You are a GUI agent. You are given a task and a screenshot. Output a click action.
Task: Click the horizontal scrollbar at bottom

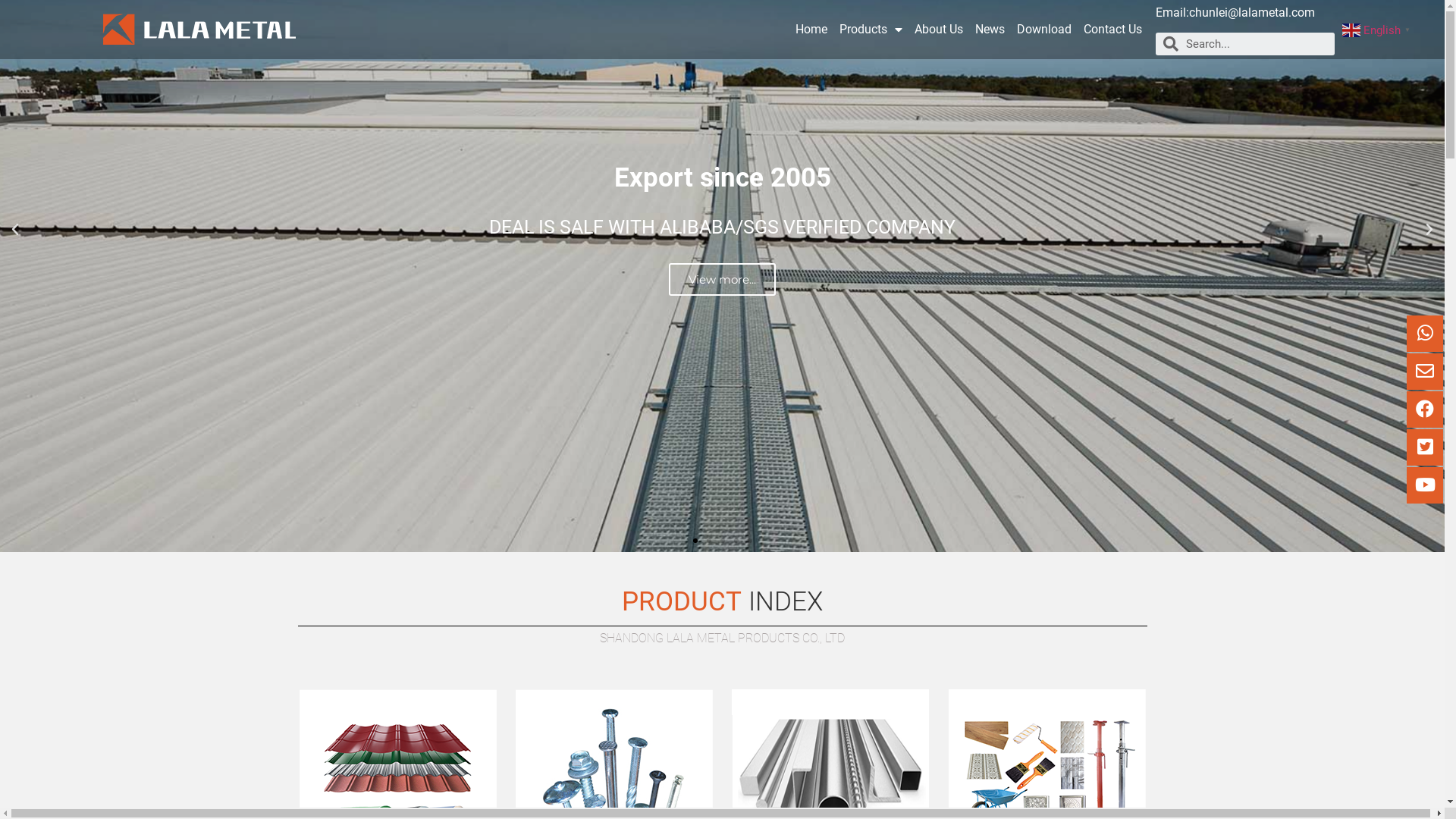click(x=720, y=814)
